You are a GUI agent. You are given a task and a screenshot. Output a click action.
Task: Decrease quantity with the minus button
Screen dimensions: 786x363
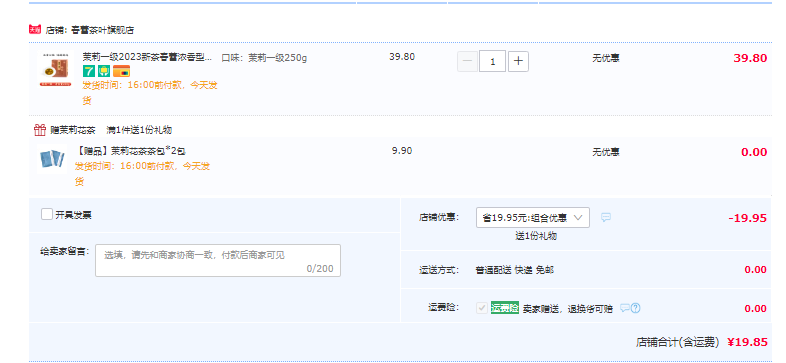(467, 62)
